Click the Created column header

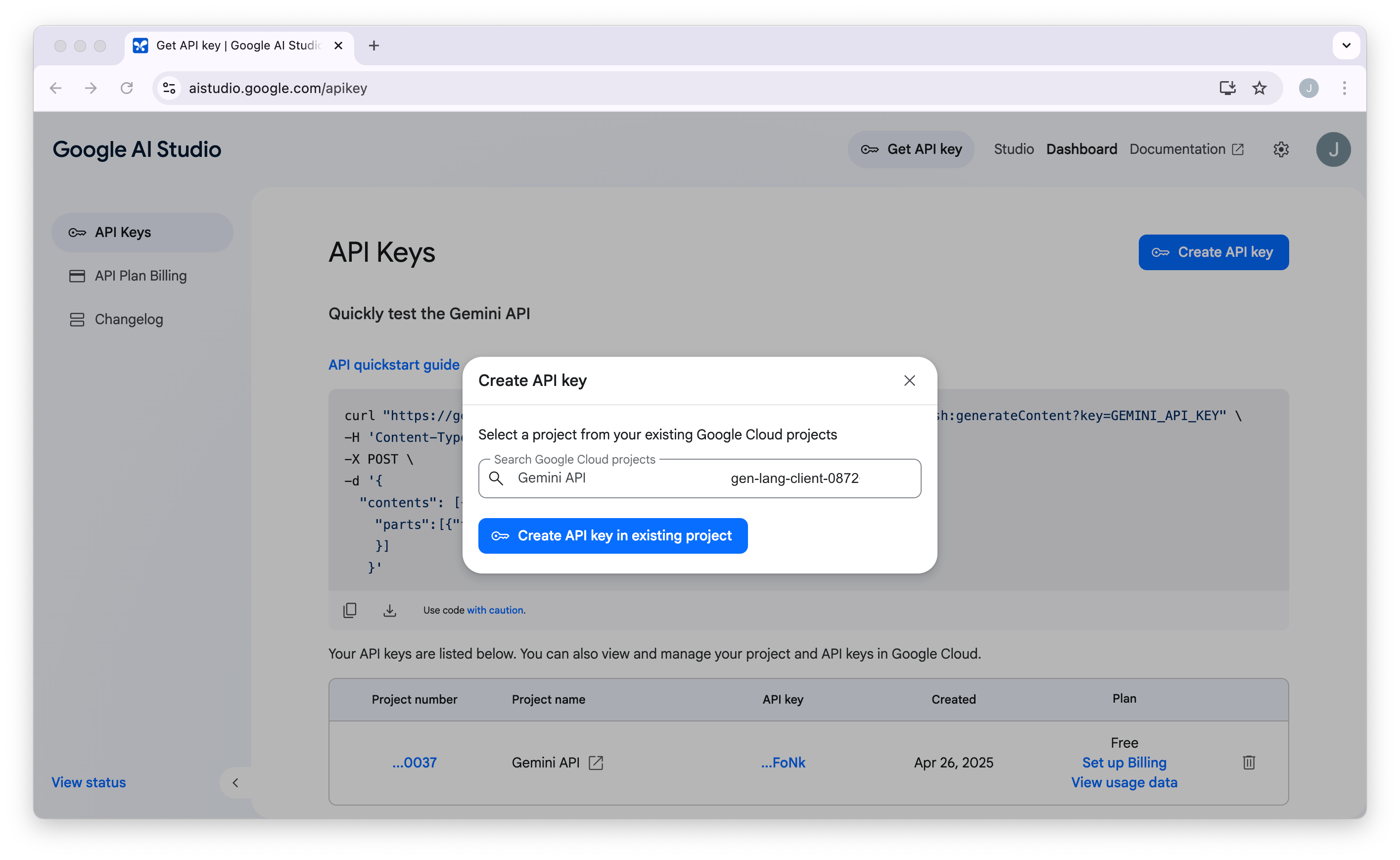(x=953, y=699)
